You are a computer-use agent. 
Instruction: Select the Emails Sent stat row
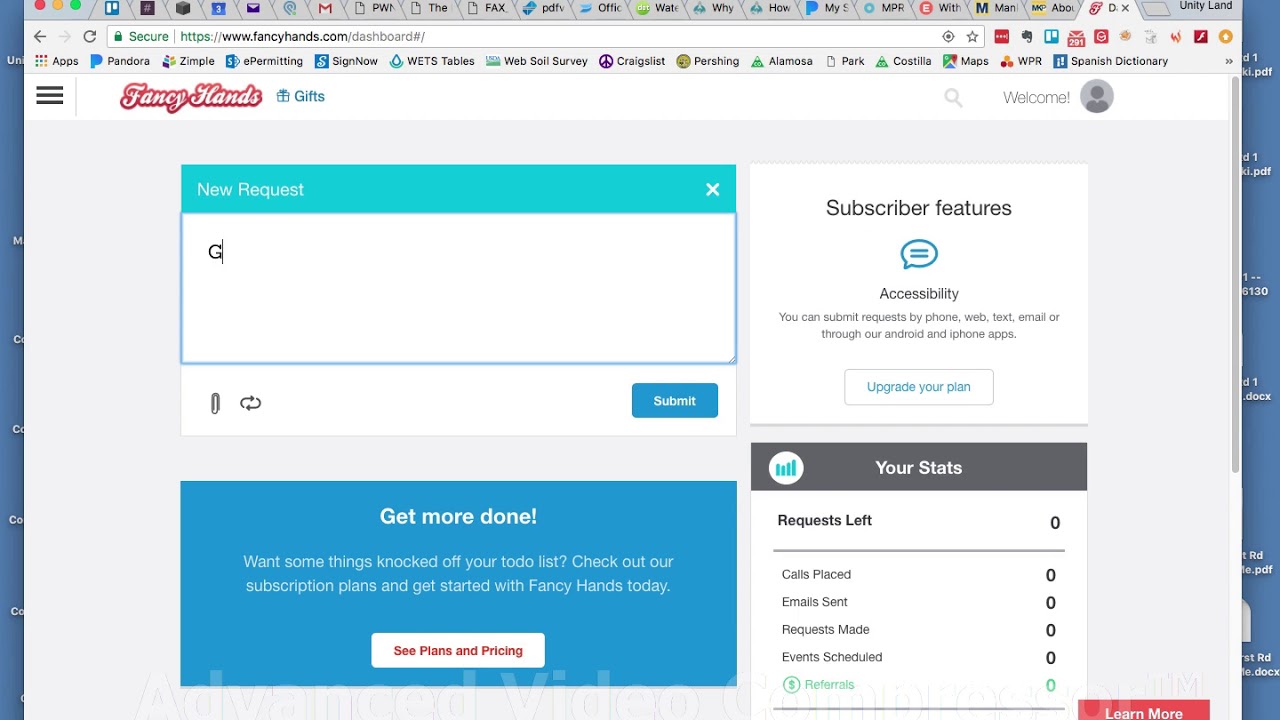(x=918, y=602)
